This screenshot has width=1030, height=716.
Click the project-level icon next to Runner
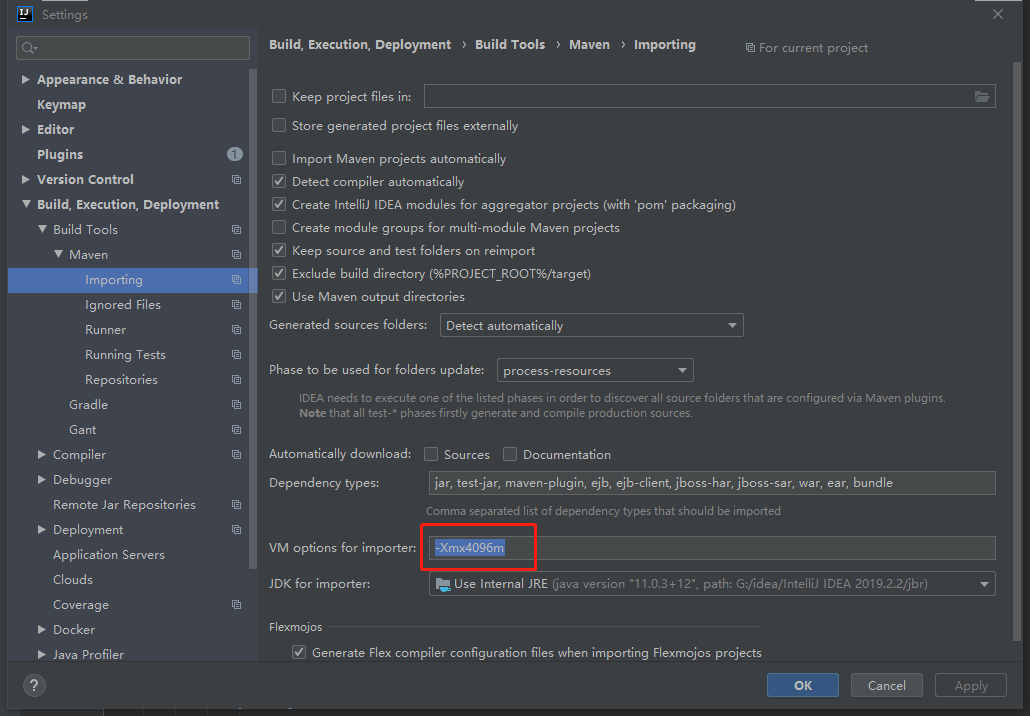pyautogui.click(x=236, y=329)
